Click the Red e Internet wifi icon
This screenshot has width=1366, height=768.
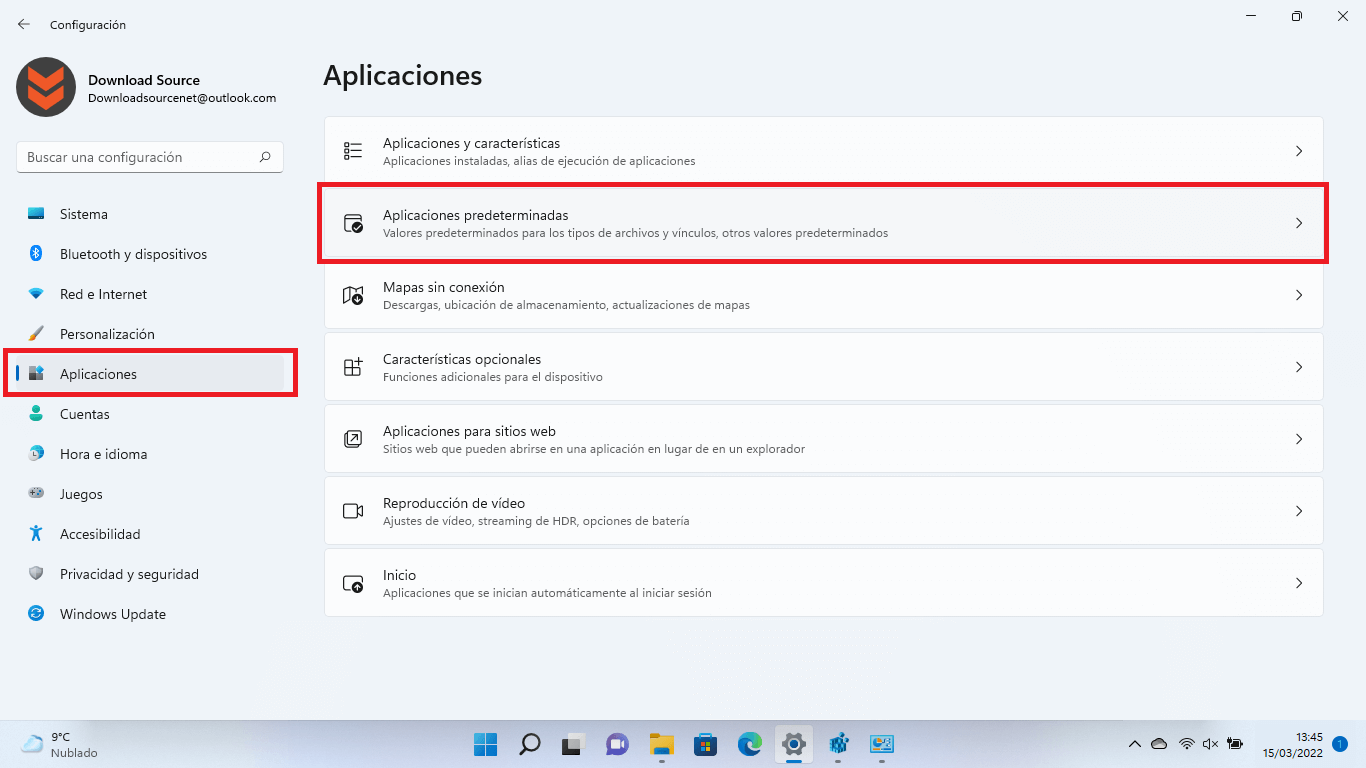coord(36,294)
